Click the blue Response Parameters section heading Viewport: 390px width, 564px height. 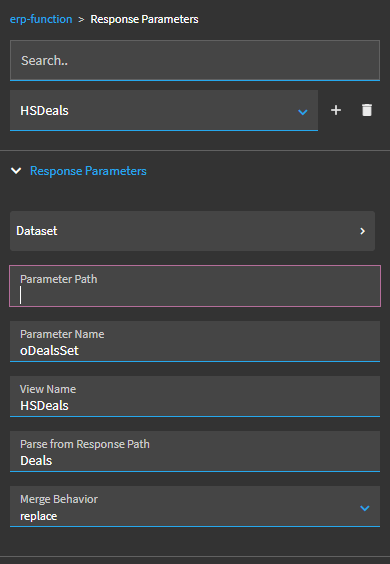[88, 170]
